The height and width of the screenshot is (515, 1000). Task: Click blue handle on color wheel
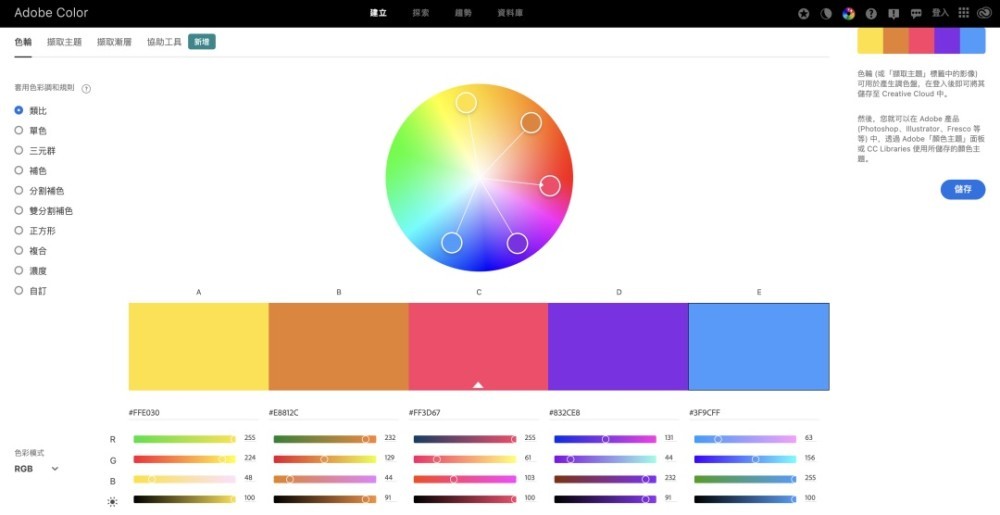452,242
